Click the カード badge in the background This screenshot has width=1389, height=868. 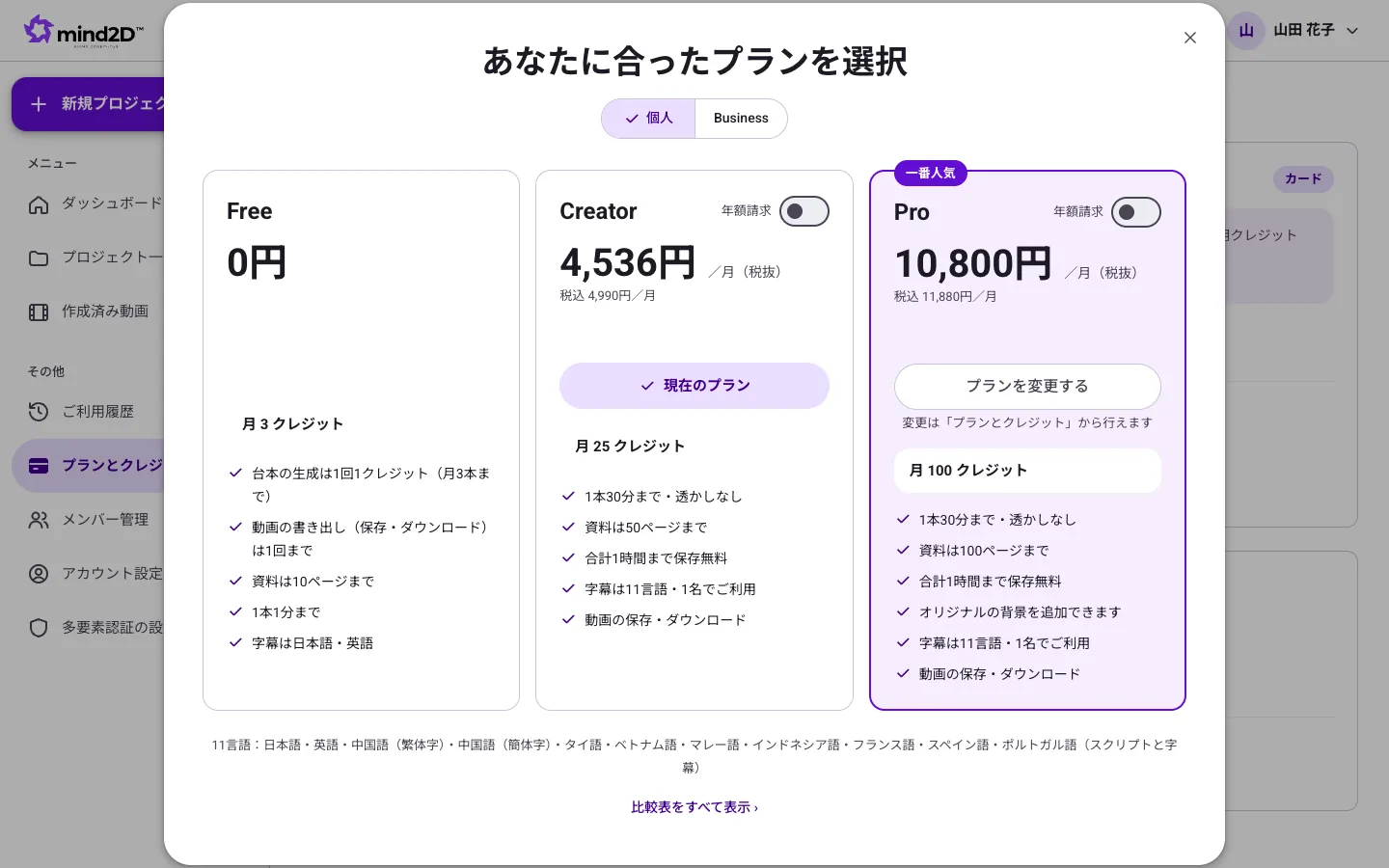click(1303, 179)
